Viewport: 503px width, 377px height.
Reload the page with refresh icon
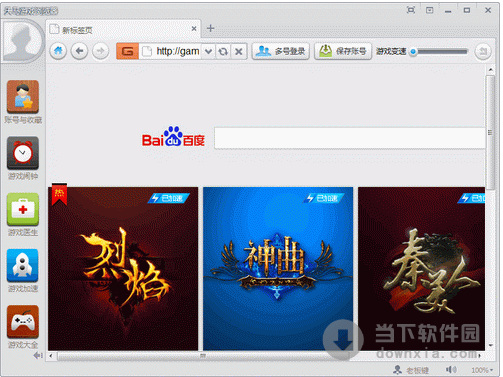(x=223, y=51)
